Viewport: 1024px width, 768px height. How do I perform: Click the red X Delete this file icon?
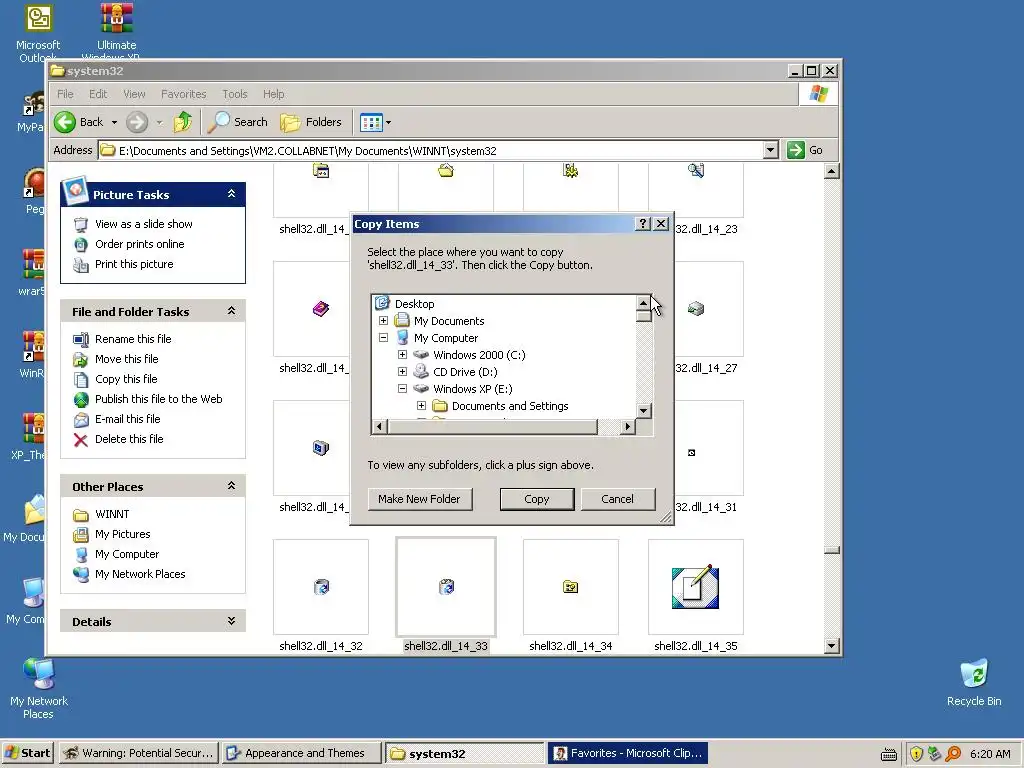81,440
